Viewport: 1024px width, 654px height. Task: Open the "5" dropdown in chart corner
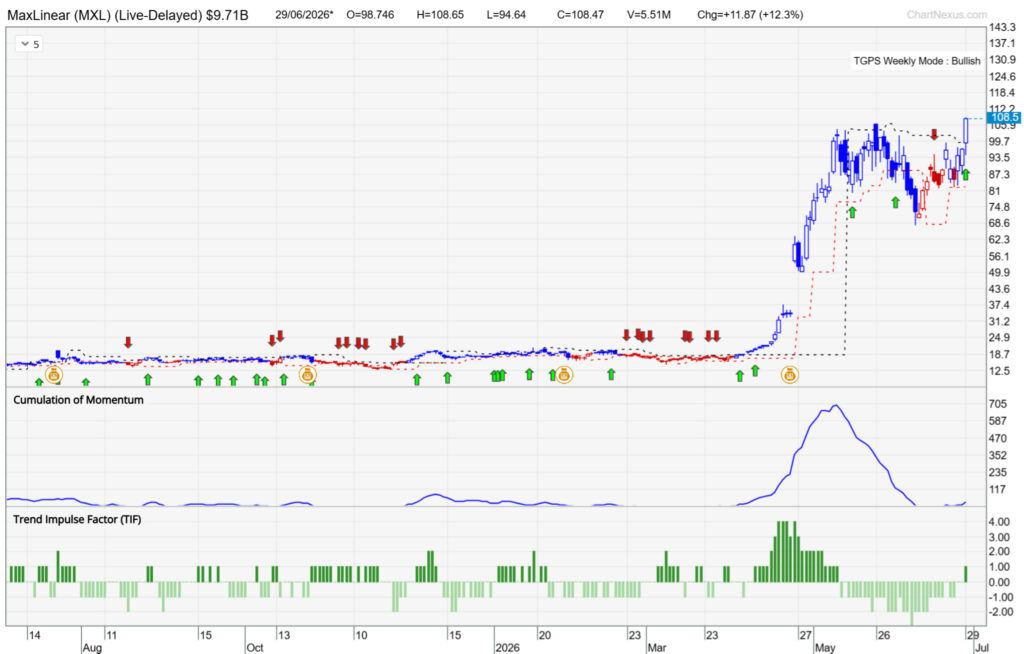click(x=29, y=44)
